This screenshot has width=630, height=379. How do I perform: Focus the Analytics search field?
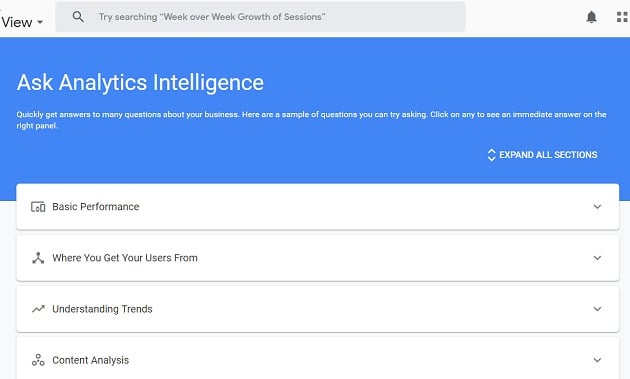(x=260, y=17)
